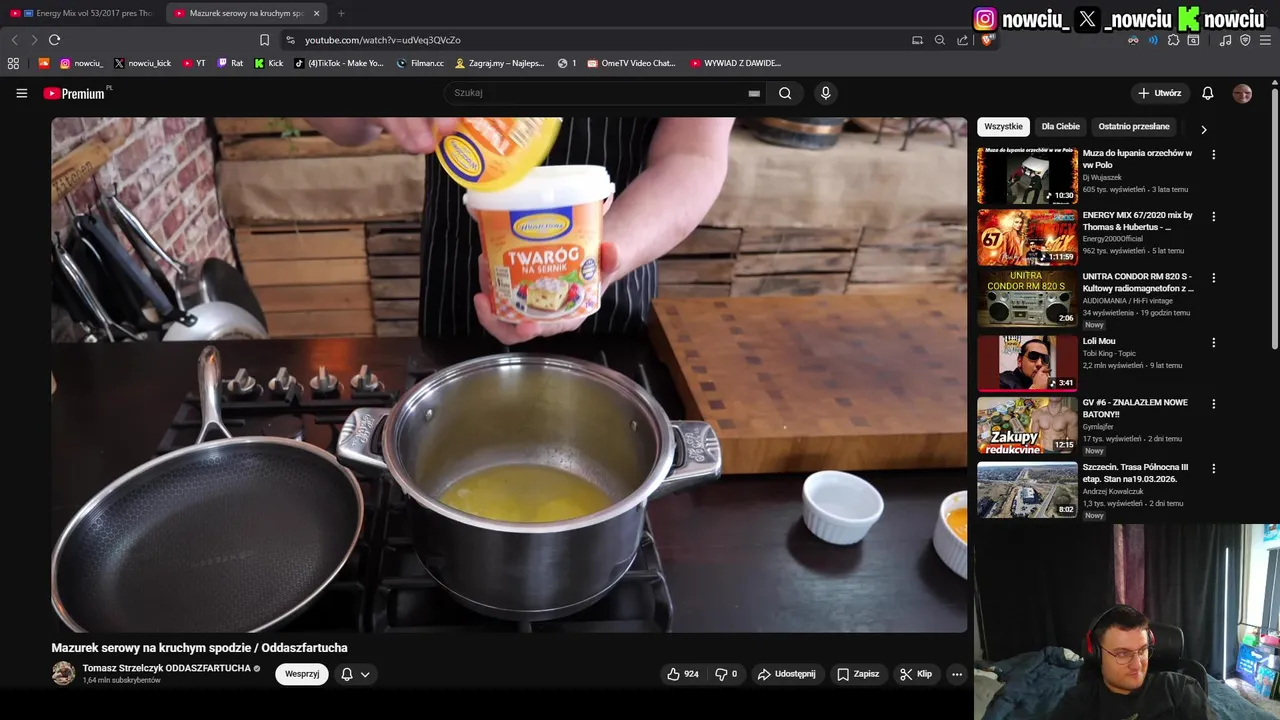The width and height of the screenshot is (1280, 720).
Task: Go back in browser history
Action: point(14,40)
